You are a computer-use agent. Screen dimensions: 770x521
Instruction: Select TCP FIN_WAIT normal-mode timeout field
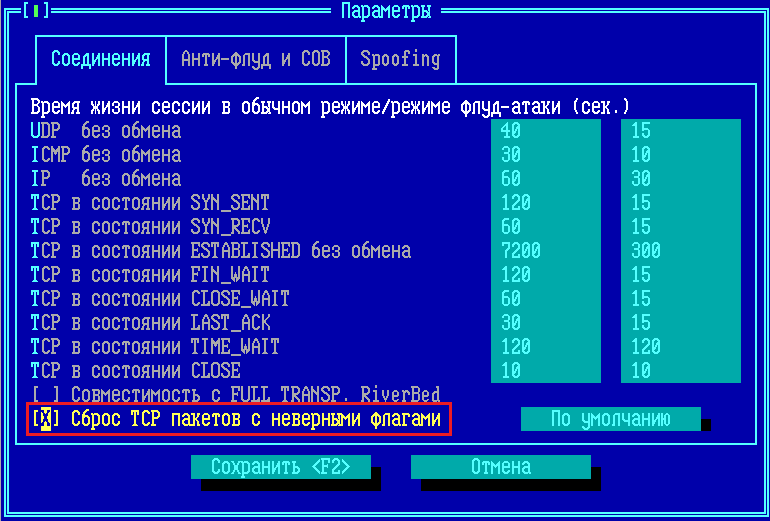pos(545,275)
